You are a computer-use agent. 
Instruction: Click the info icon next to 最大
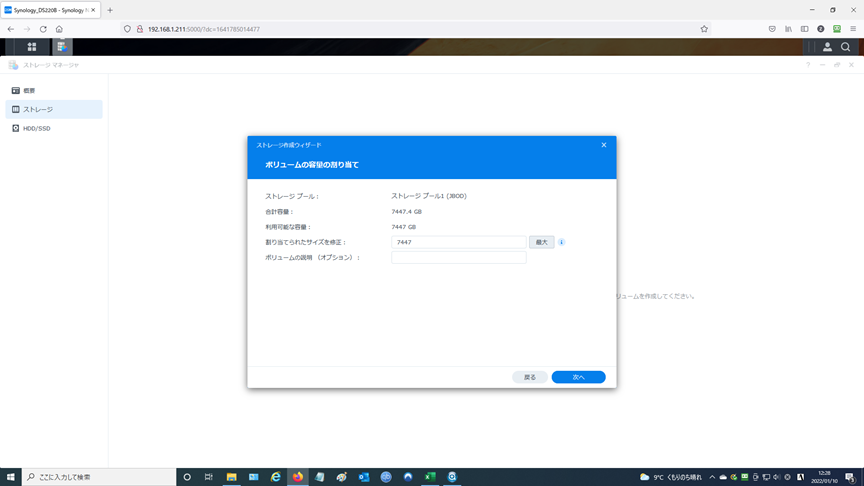[x=561, y=242]
